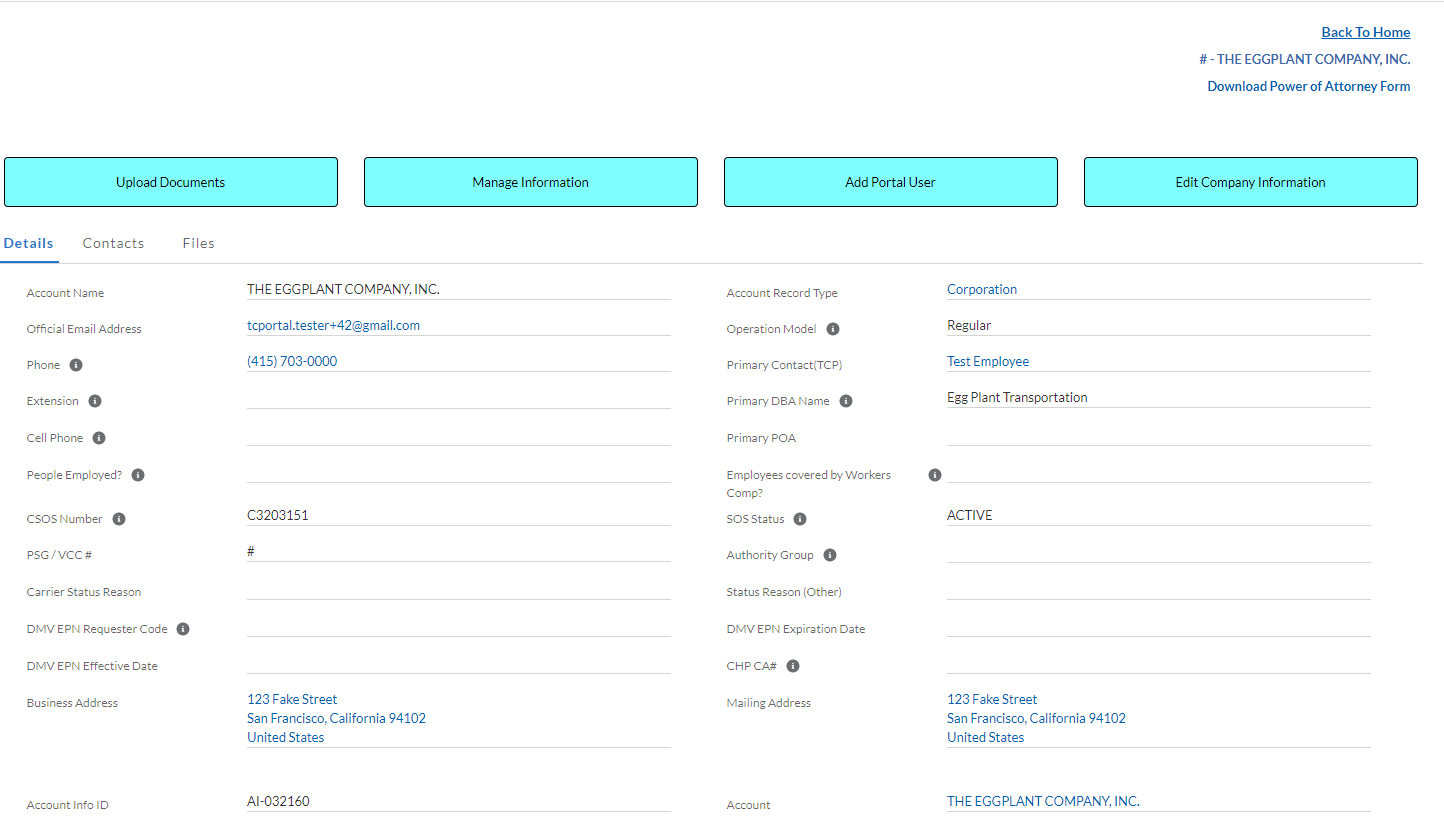1444x816 pixels.
Task: Click the Primary DBA Name info icon
Action: click(846, 401)
